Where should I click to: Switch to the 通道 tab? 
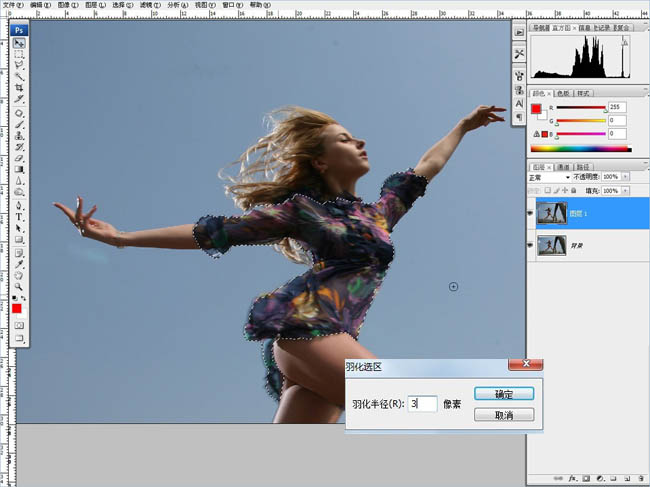tap(563, 166)
